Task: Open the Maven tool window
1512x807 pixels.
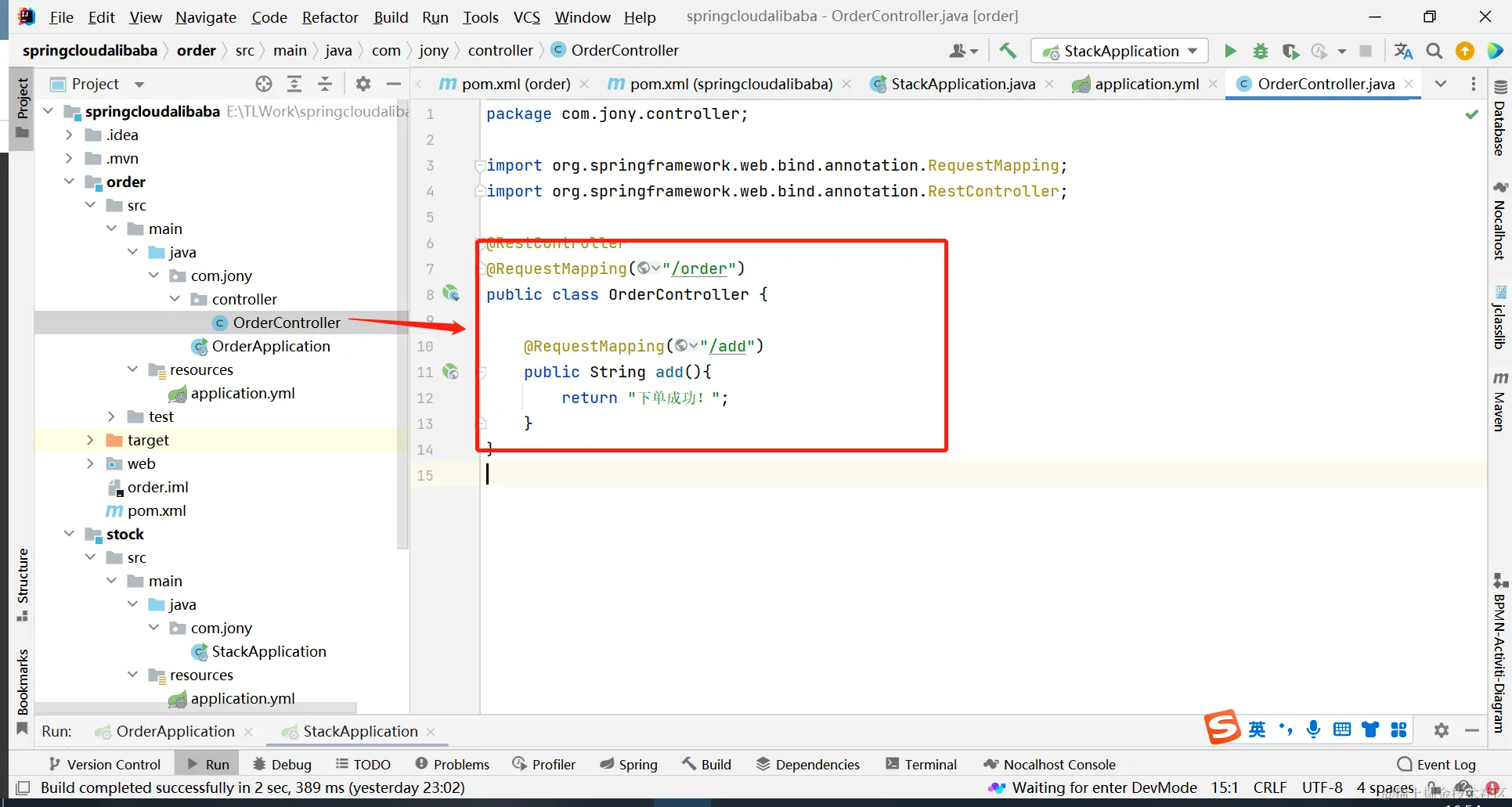Action: point(1499,402)
